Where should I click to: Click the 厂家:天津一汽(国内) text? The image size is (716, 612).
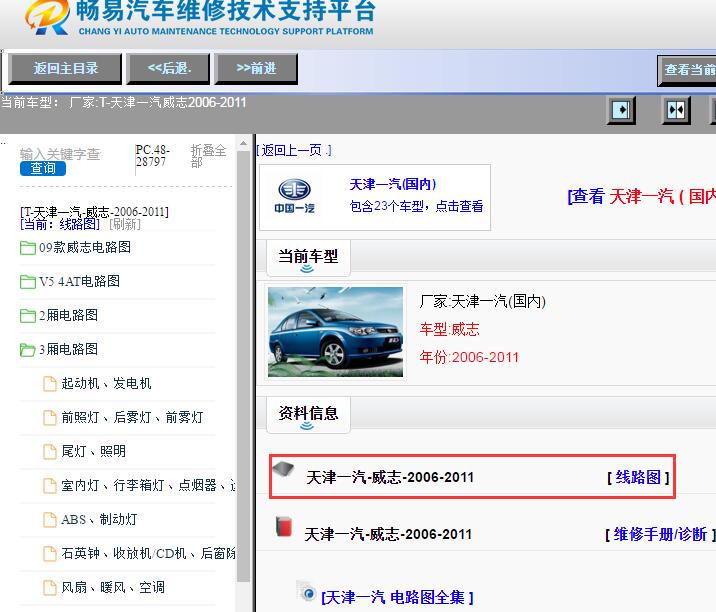click(483, 301)
